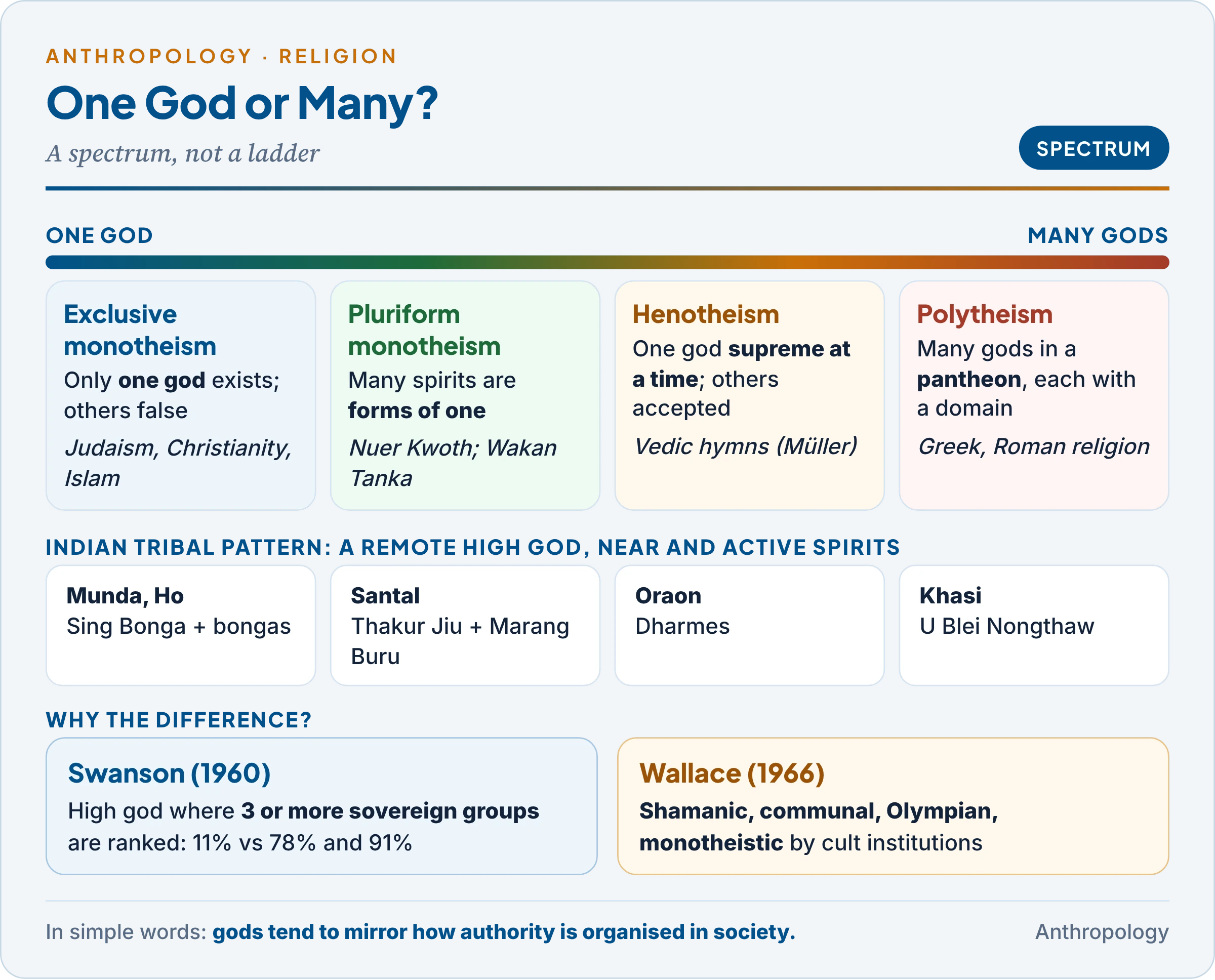1215x980 pixels.
Task: Click the subtitle 'A spectrum, not a ladder'
Action: click(x=183, y=153)
